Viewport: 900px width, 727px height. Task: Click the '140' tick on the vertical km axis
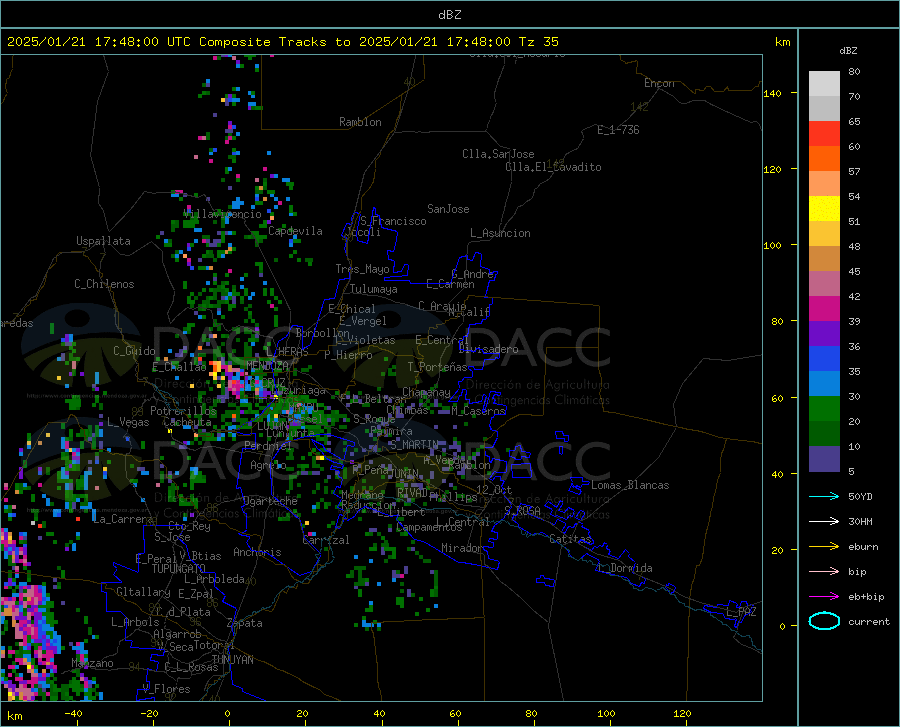[773, 93]
